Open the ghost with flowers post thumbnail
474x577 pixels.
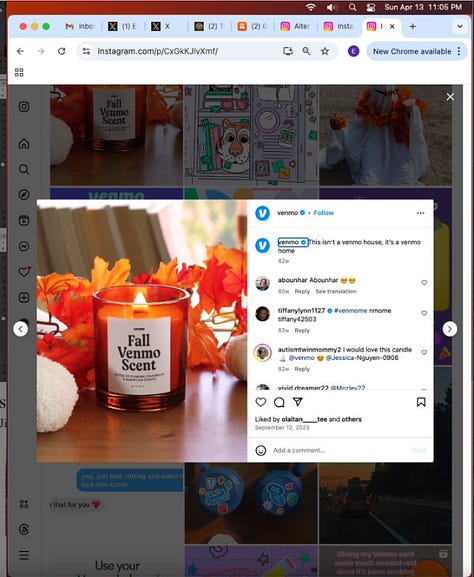(x=385, y=135)
